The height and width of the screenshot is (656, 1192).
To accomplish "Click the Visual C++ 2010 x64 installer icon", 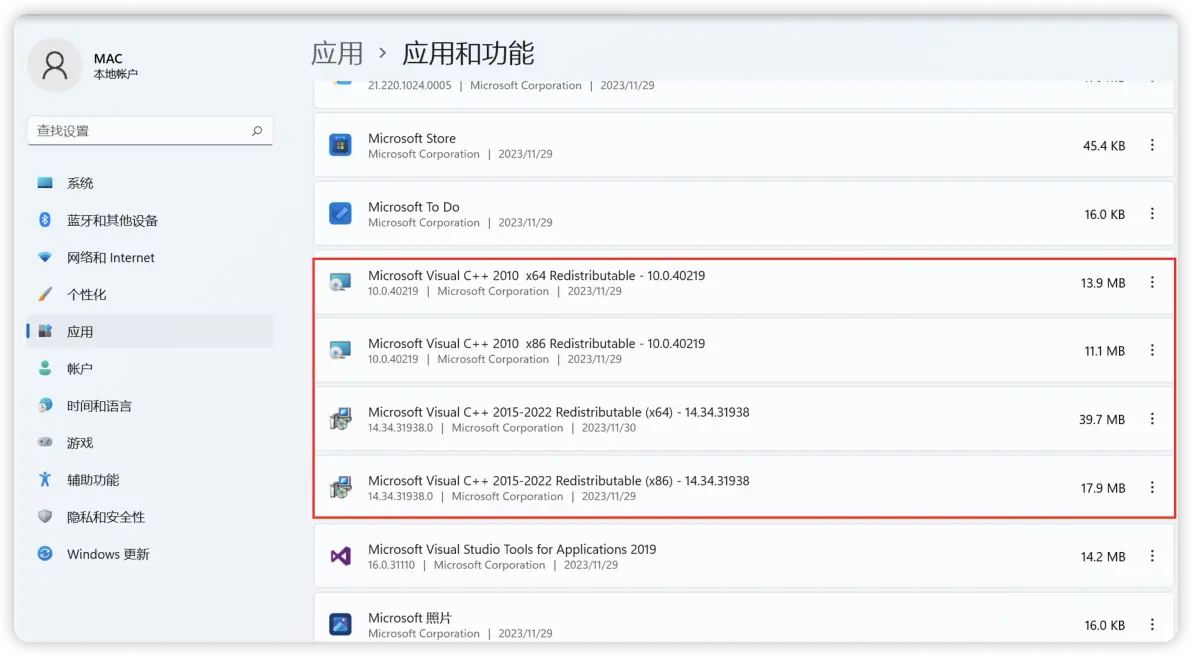I will point(340,282).
